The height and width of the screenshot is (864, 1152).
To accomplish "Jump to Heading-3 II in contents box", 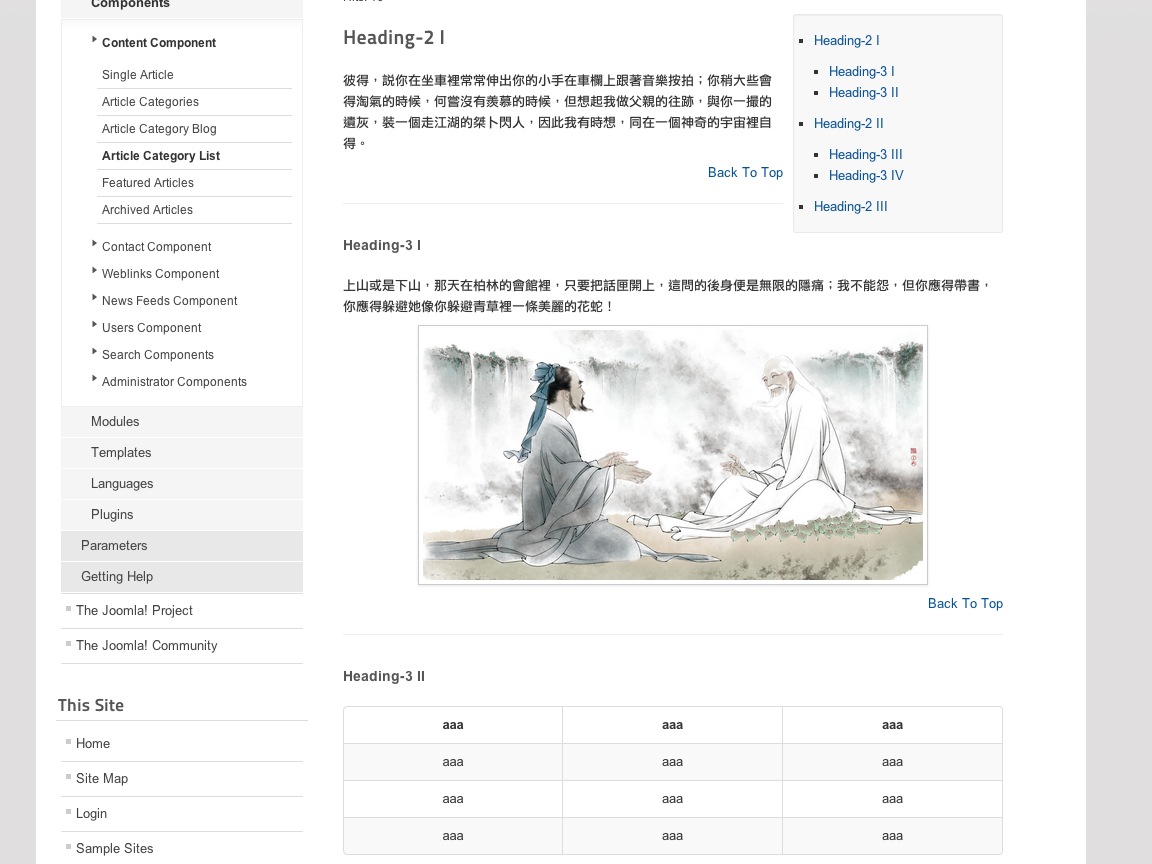I will coord(863,93).
